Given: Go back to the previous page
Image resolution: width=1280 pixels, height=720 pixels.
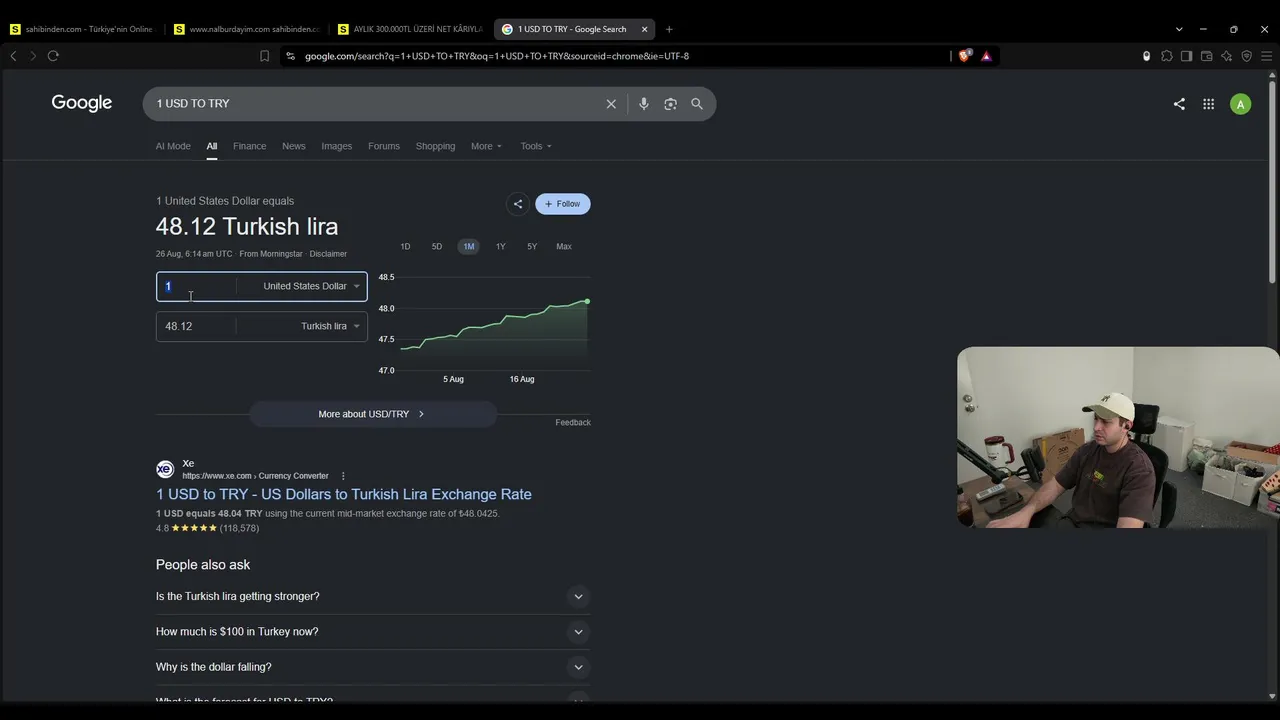Looking at the screenshot, I should [13, 56].
